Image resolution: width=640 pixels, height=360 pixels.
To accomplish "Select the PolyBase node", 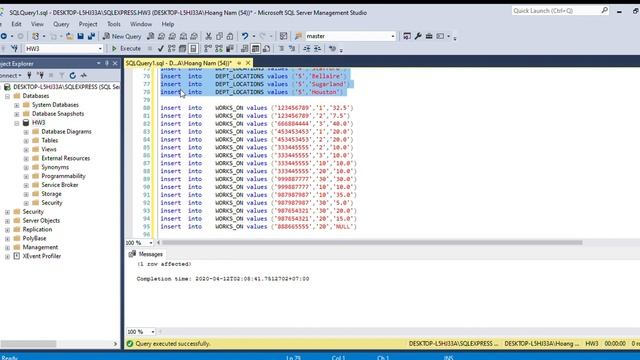I will click(x=34, y=238).
